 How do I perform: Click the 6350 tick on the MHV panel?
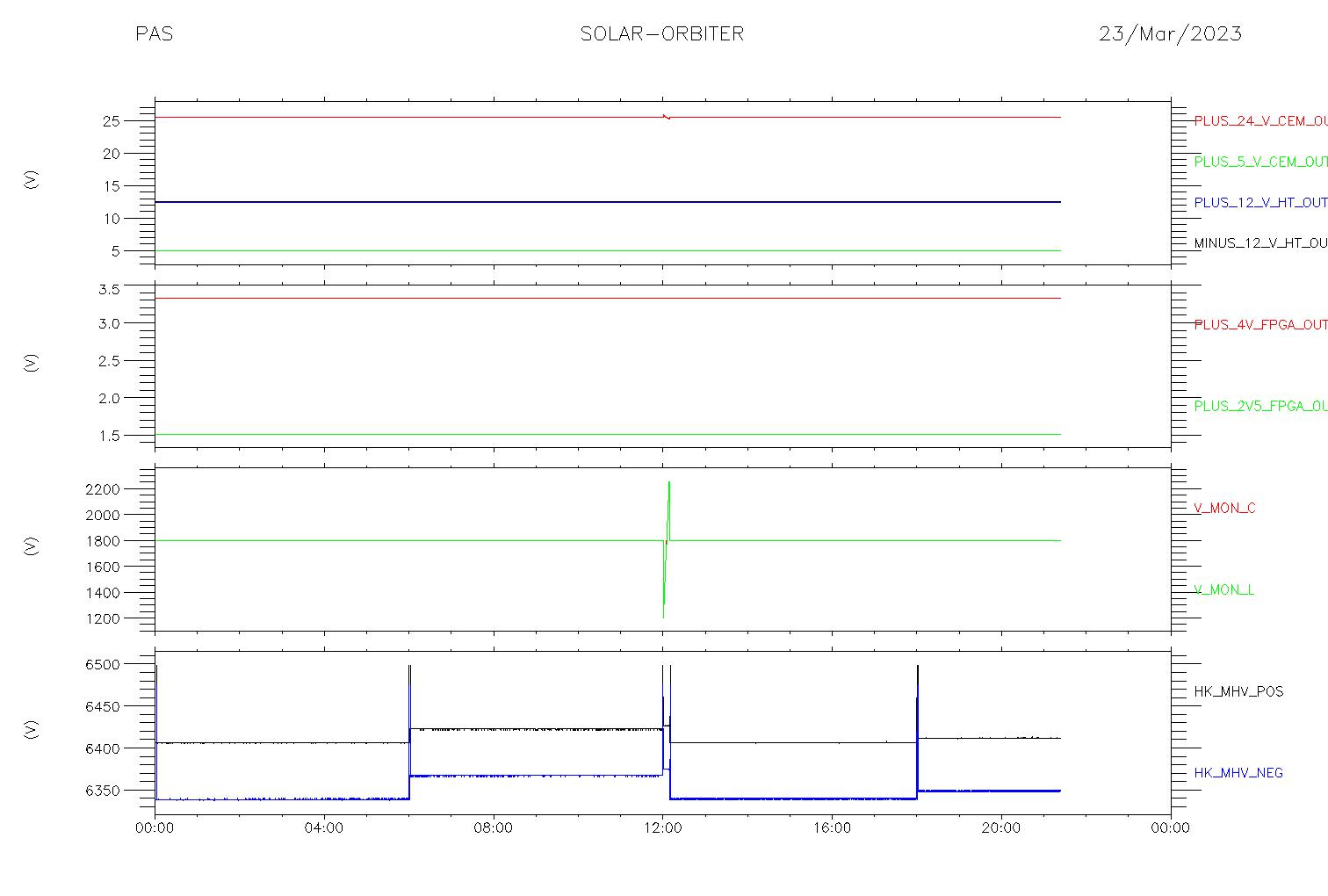[103, 791]
